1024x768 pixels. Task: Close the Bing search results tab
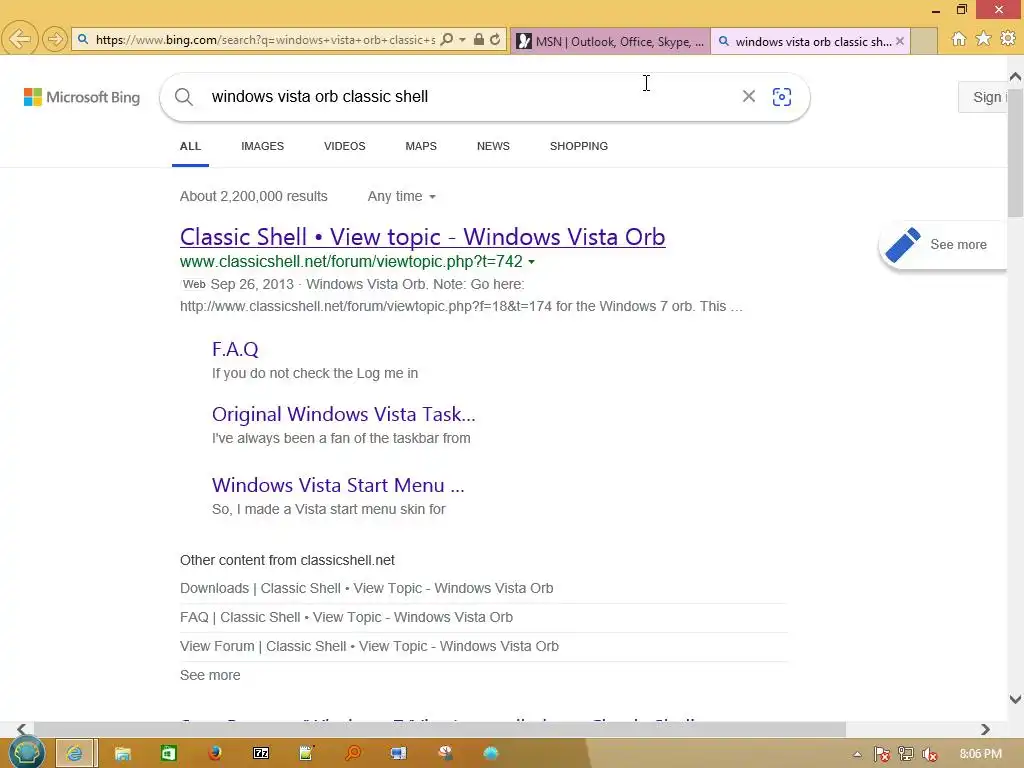point(900,40)
